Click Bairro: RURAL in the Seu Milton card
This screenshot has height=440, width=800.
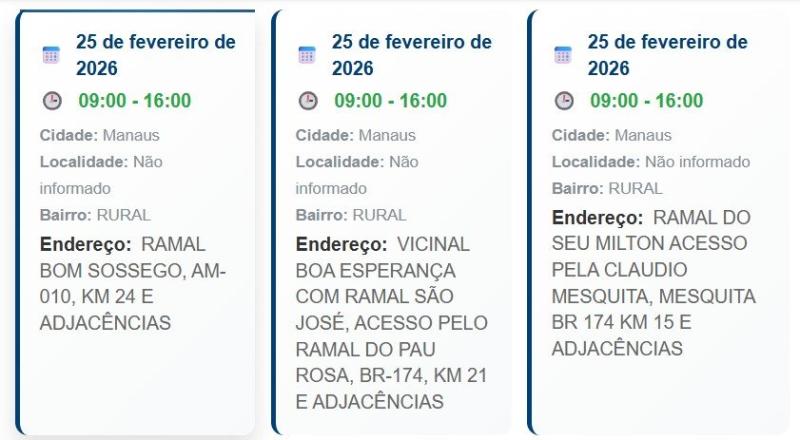click(x=607, y=188)
